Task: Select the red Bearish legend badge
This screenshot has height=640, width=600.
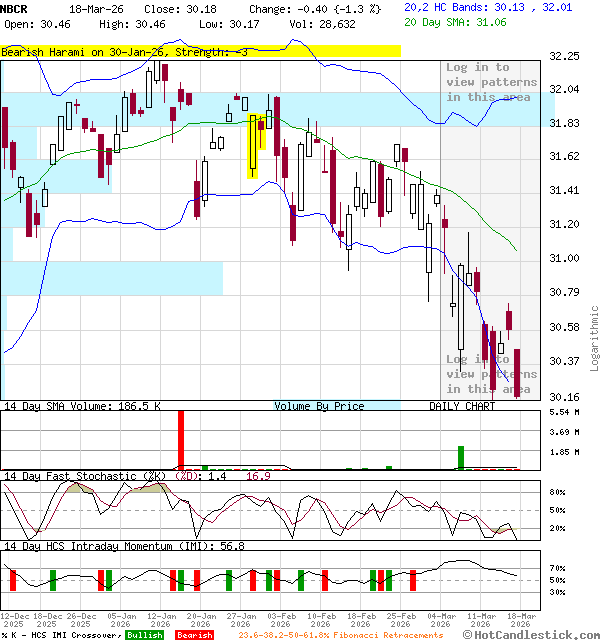Action: 194,635
